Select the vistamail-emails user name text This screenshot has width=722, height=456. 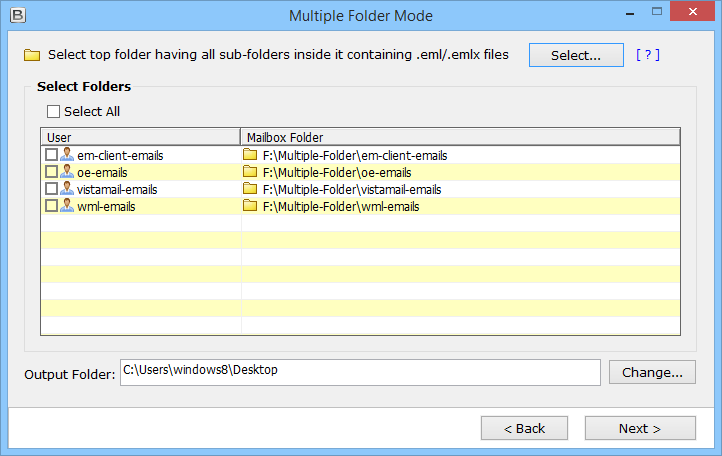coord(117,190)
